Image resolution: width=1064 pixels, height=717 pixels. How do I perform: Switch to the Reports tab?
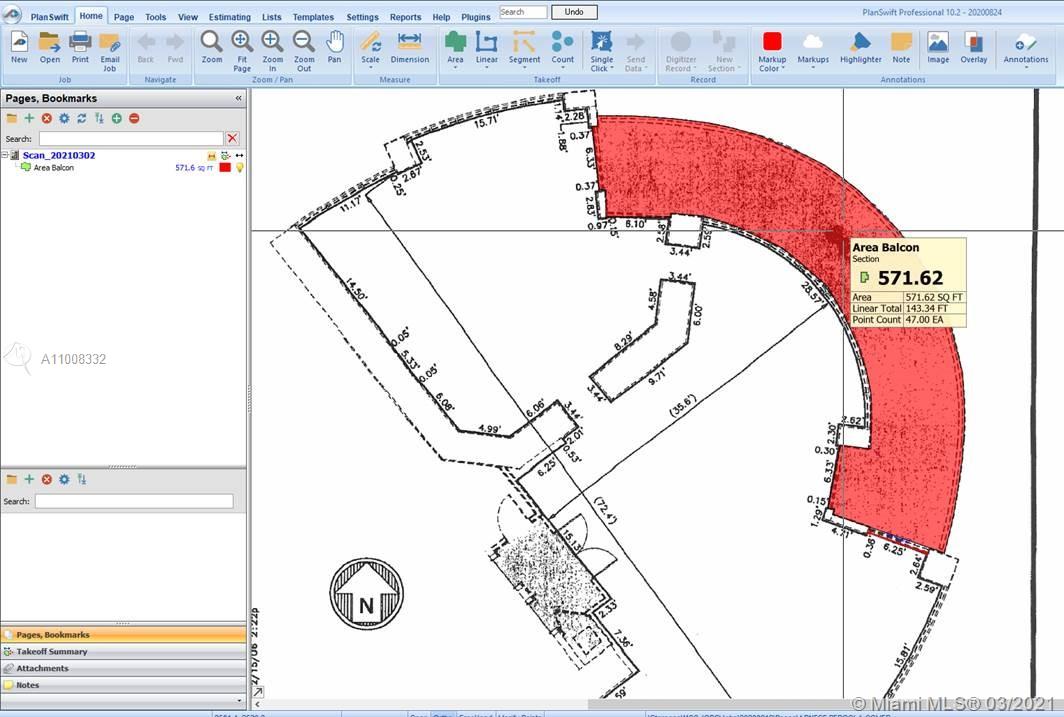[x=405, y=17]
